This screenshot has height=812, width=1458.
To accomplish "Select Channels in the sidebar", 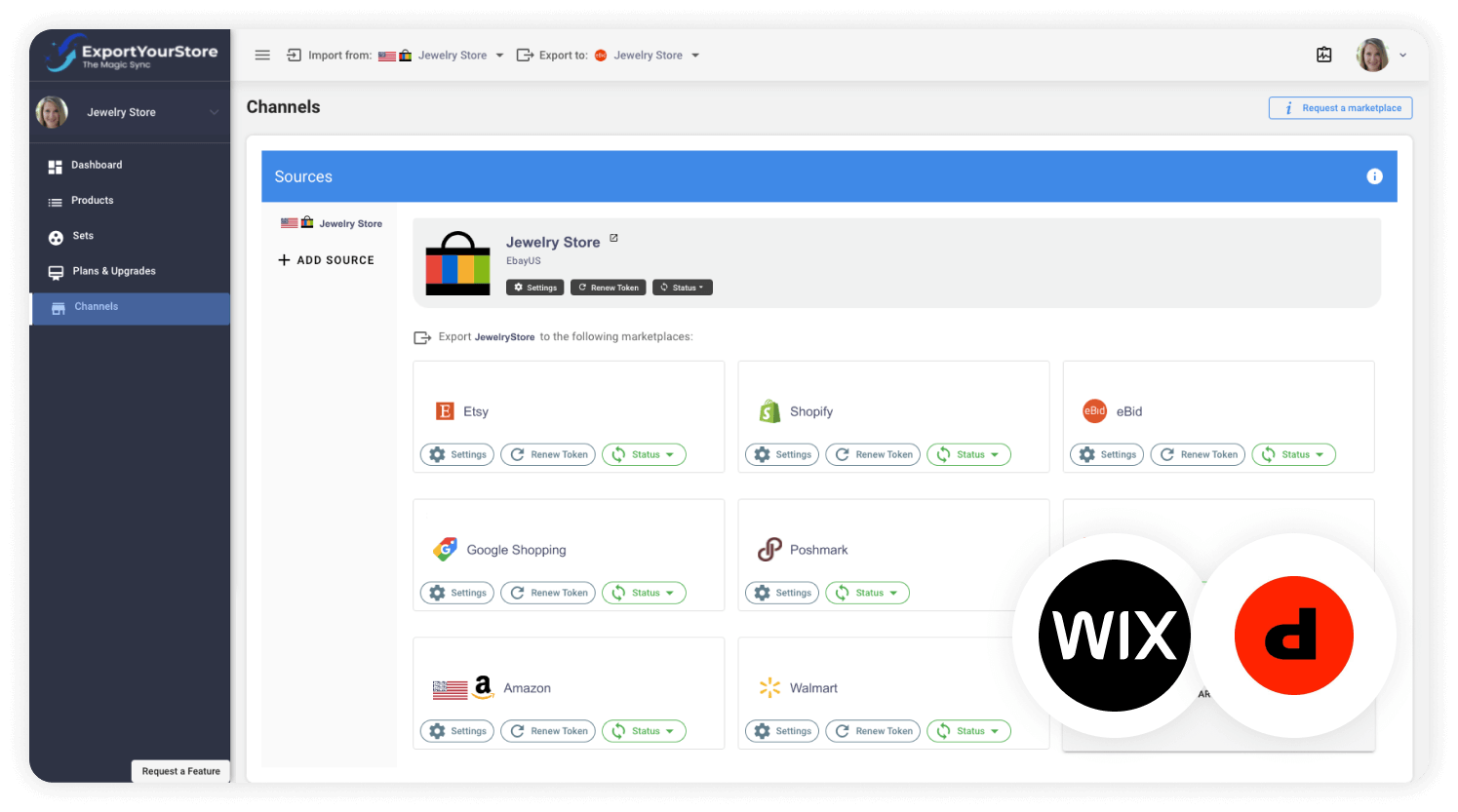I will pyautogui.click(x=130, y=307).
